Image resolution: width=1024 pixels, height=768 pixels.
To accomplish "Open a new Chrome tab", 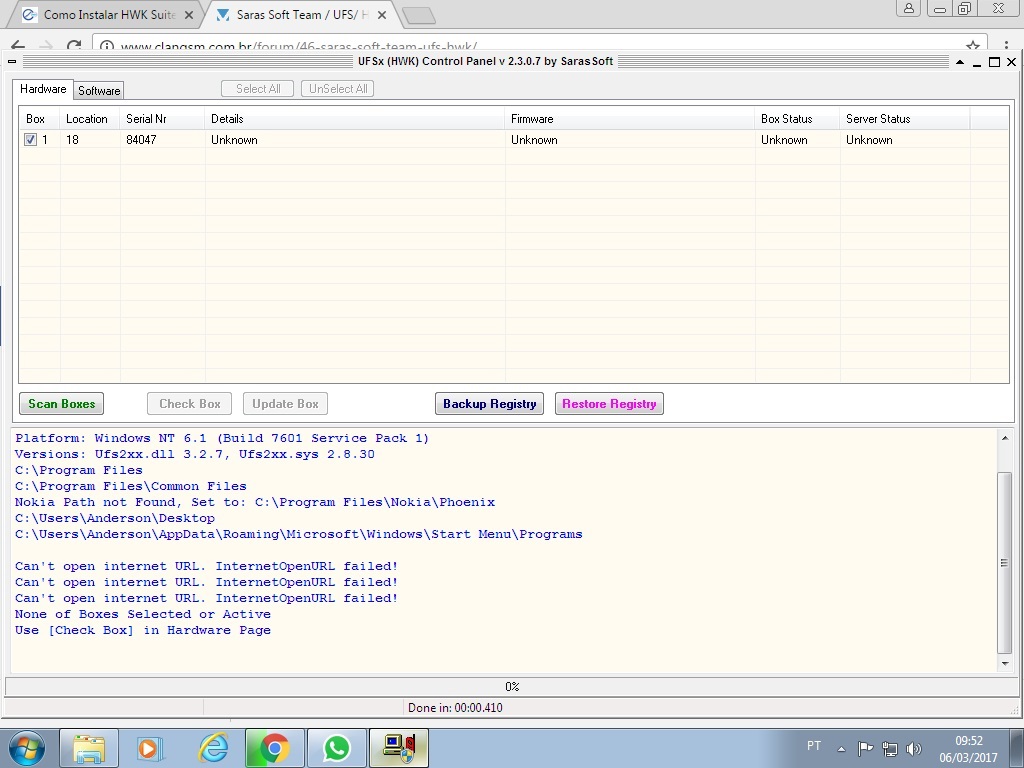I will (419, 16).
